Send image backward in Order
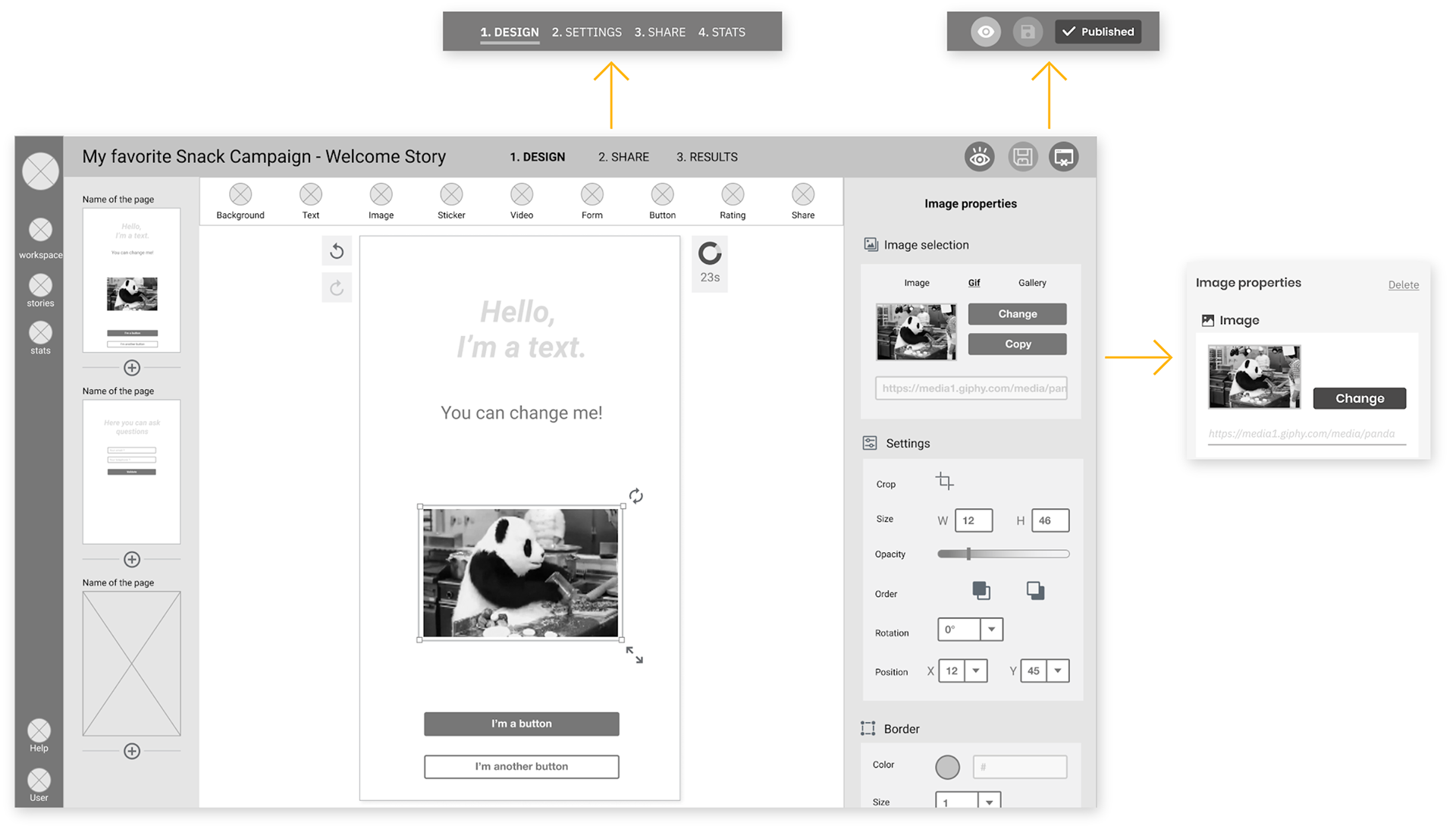The width and height of the screenshot is (1456, 826). (x=1036, y=591)
